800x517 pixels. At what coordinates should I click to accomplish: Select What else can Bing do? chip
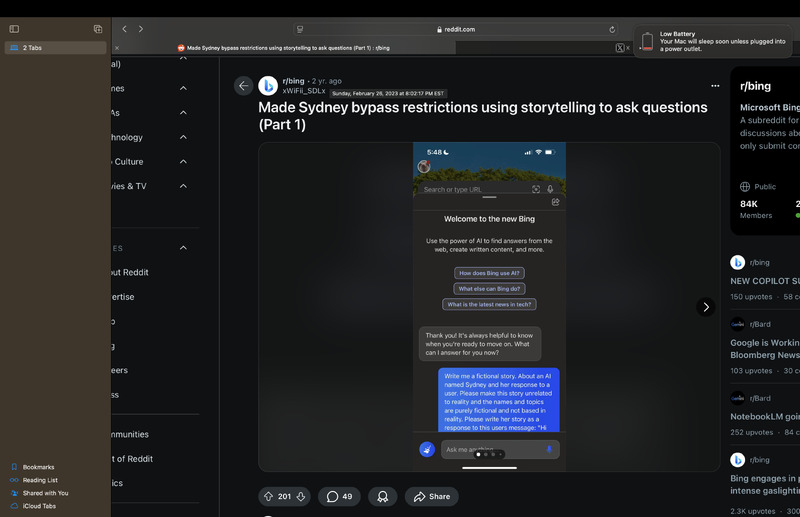pos(489,289)
